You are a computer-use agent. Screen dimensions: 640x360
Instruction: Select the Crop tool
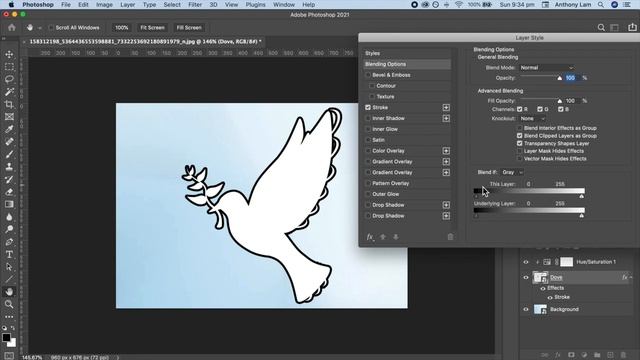click(9, 104)
